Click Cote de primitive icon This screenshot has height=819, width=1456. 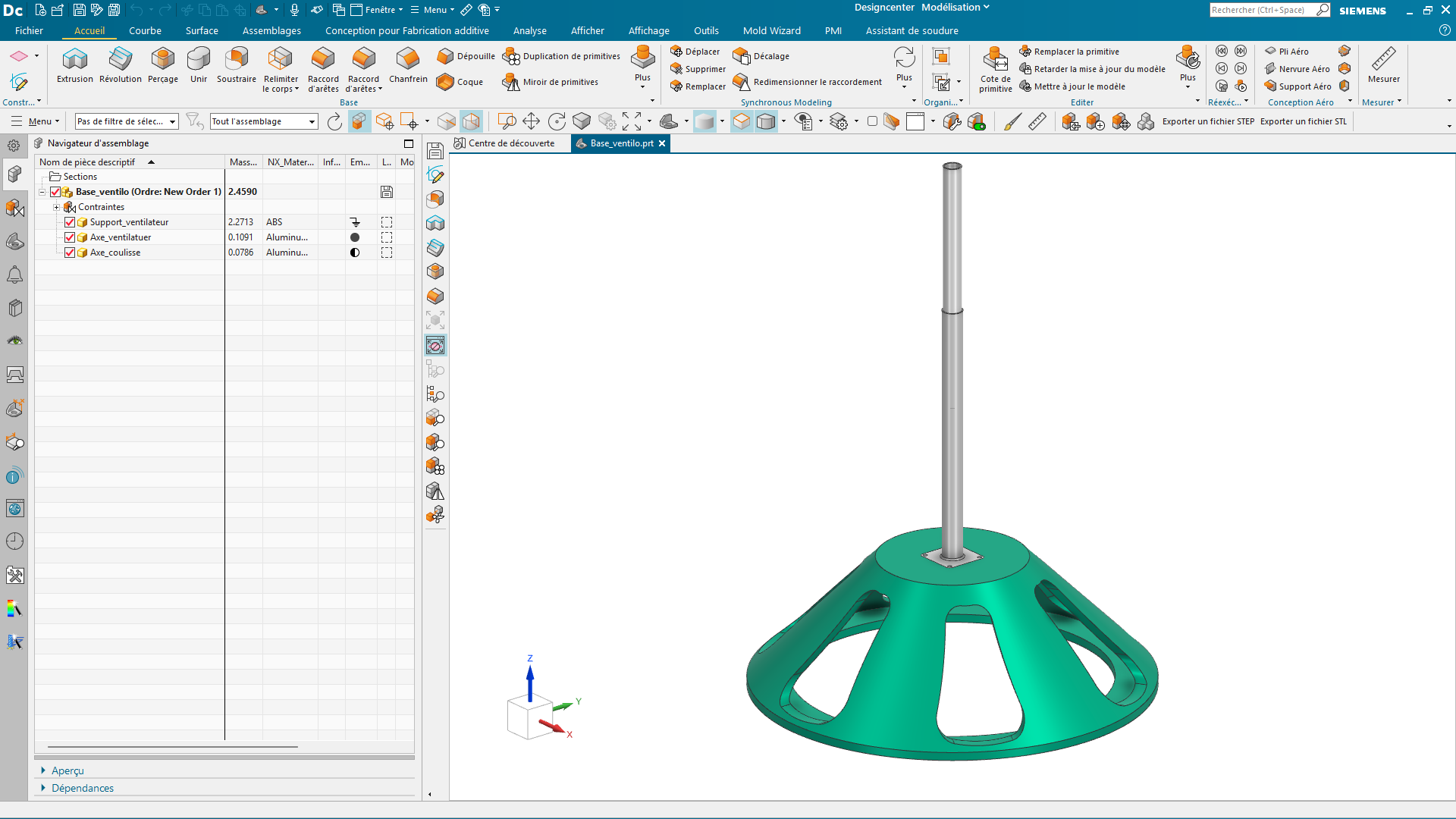click(995, 59)
